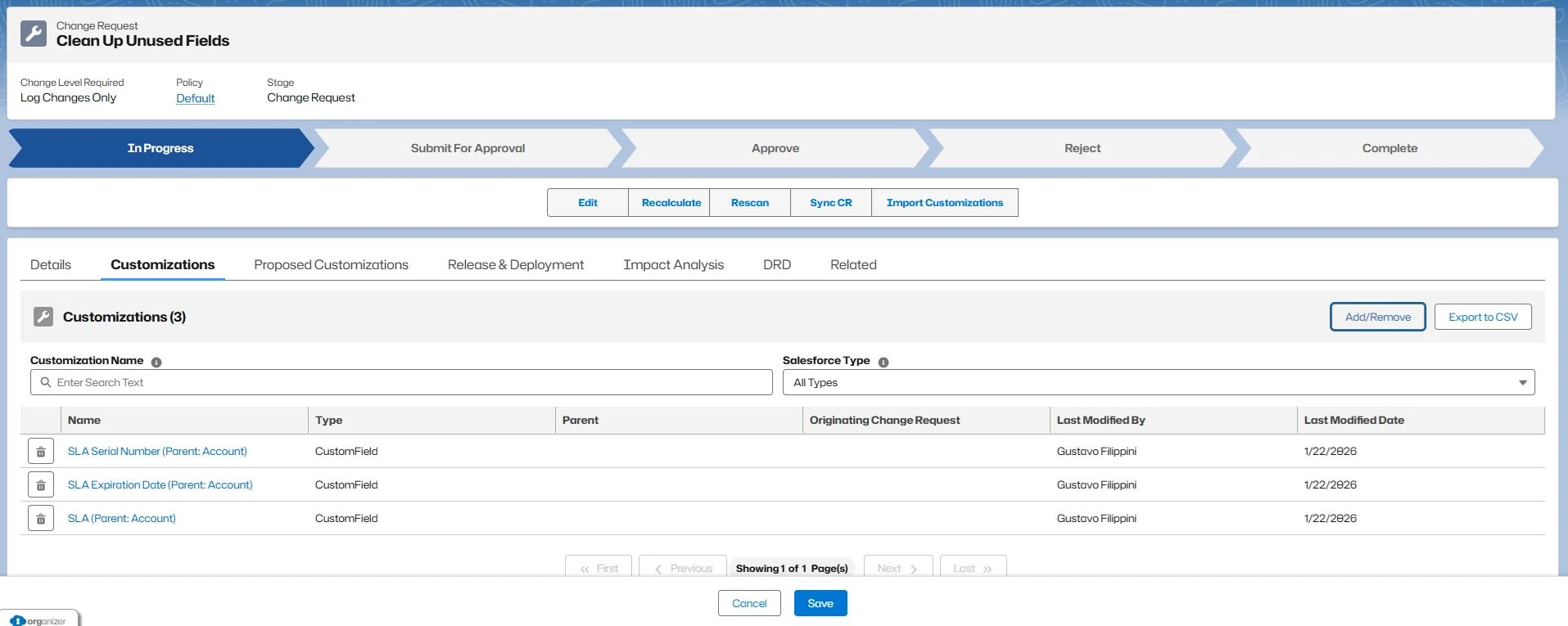
Task: Expand the Salesforce Type dropdown
Action: click(1158, 382)
